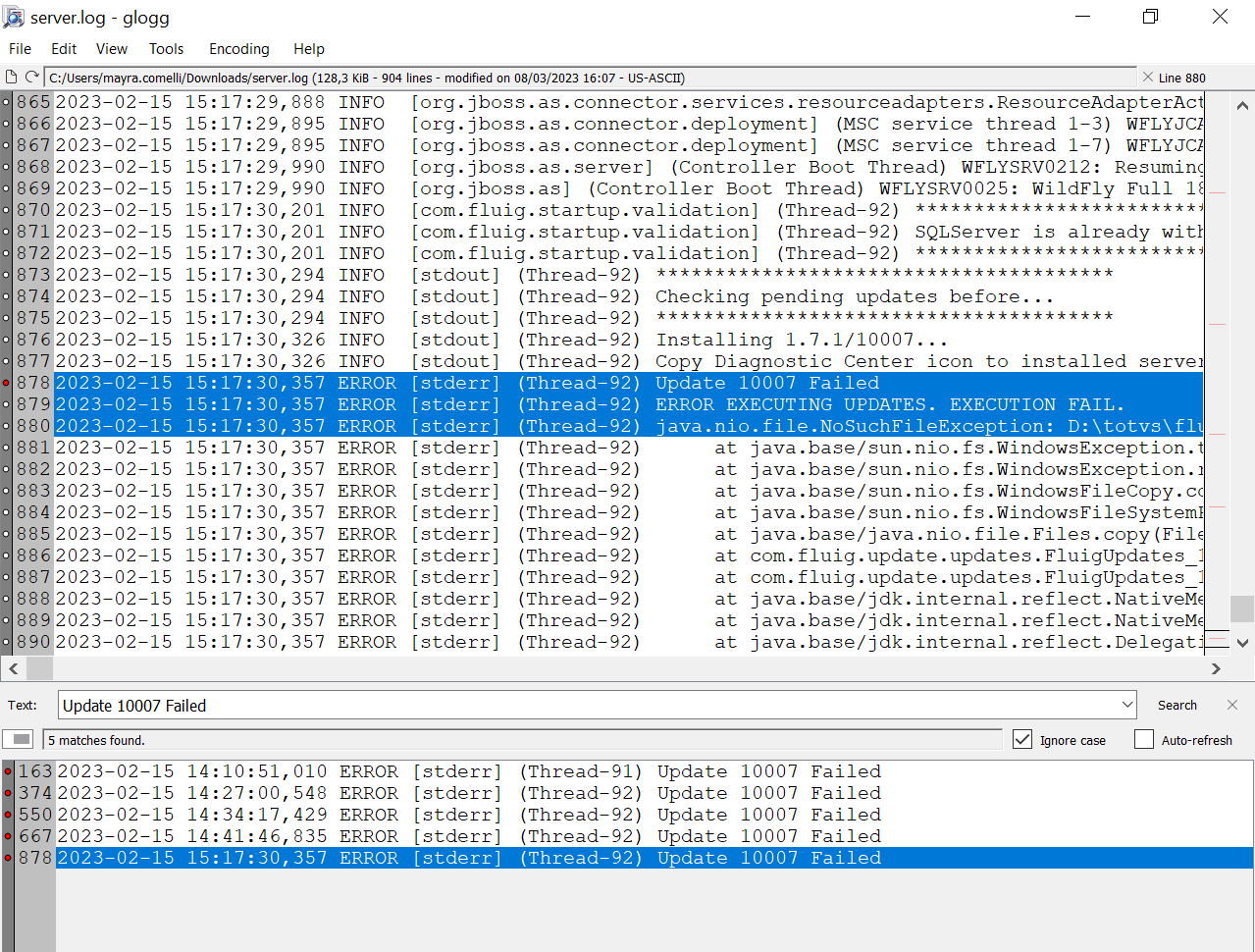Image resolution: width=1255 pixels, height=952 pixels.
Task: Click the '5 matches found.' status text
Action: click(x=96, y=740)
